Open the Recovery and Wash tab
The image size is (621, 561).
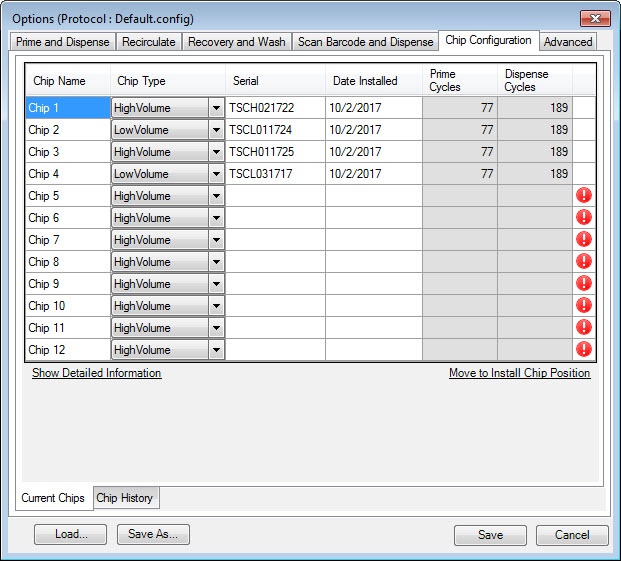(236, 42)
